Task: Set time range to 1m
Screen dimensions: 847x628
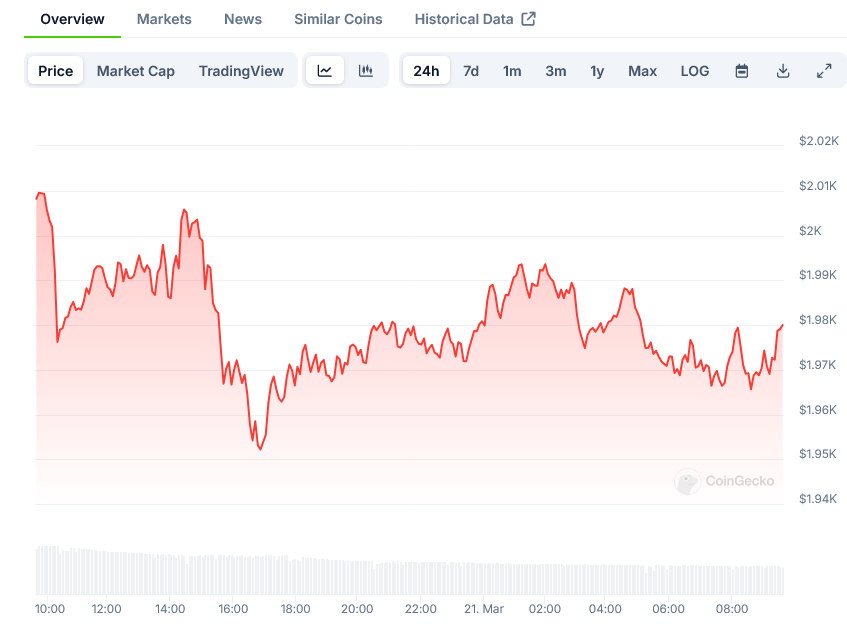Action: (x=512, y=71)
